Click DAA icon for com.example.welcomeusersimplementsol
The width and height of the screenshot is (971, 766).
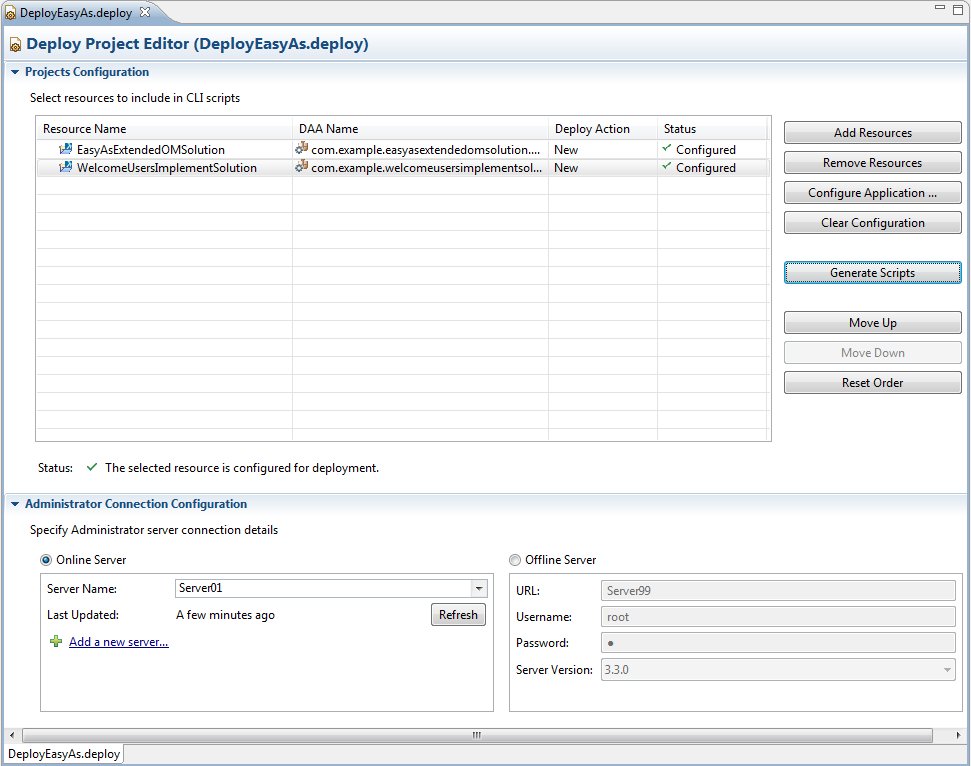tap(301, 168)
